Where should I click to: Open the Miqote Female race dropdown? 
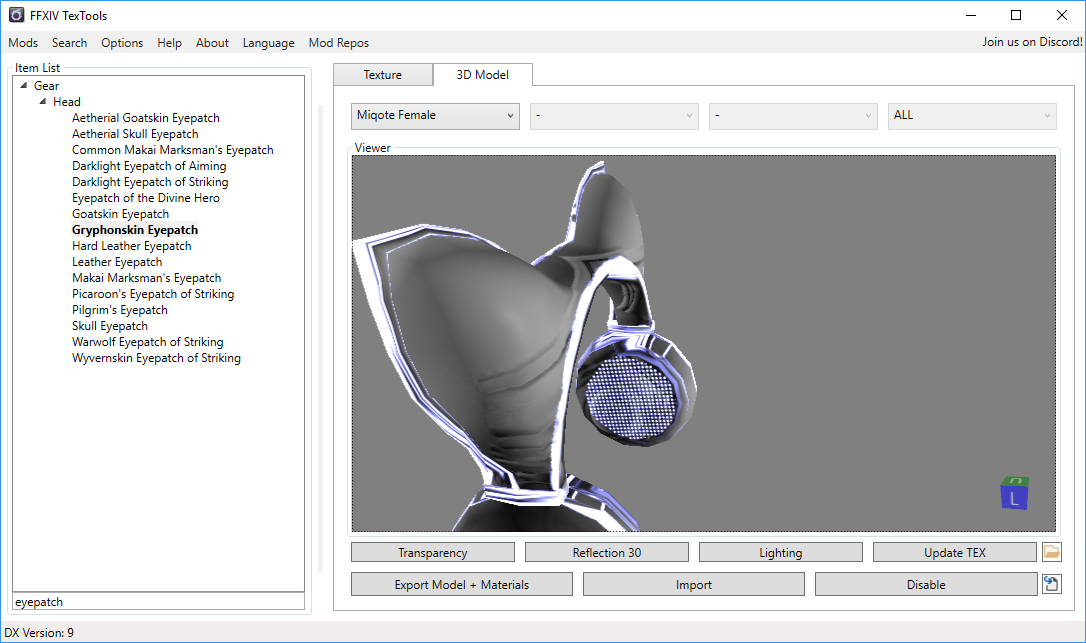[435, 115]
